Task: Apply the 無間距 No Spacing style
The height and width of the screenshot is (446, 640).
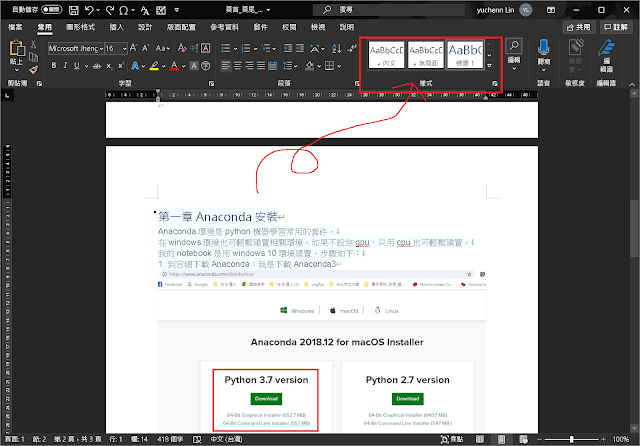Action: pyautogui.click(x=426, y=54)
